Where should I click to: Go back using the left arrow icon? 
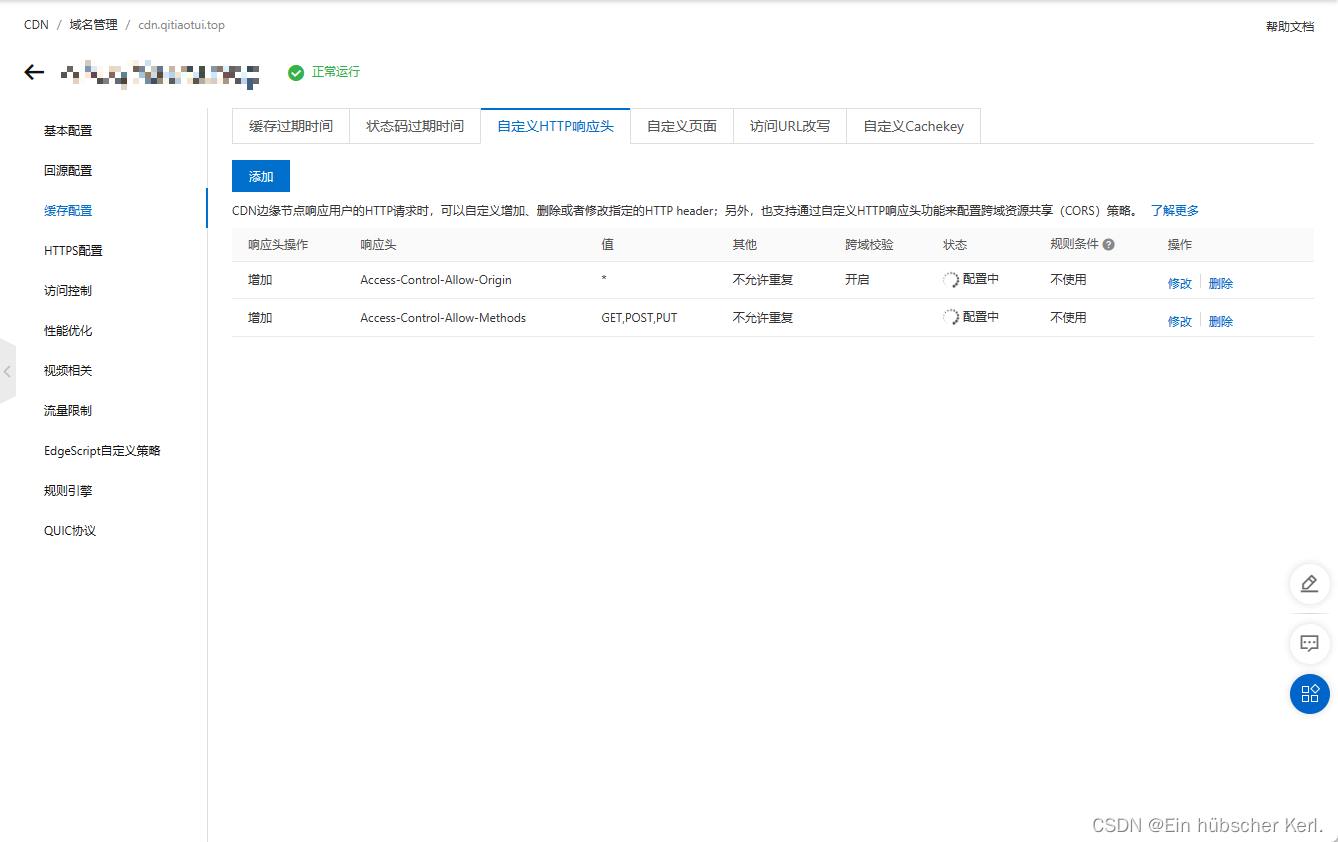35,72
